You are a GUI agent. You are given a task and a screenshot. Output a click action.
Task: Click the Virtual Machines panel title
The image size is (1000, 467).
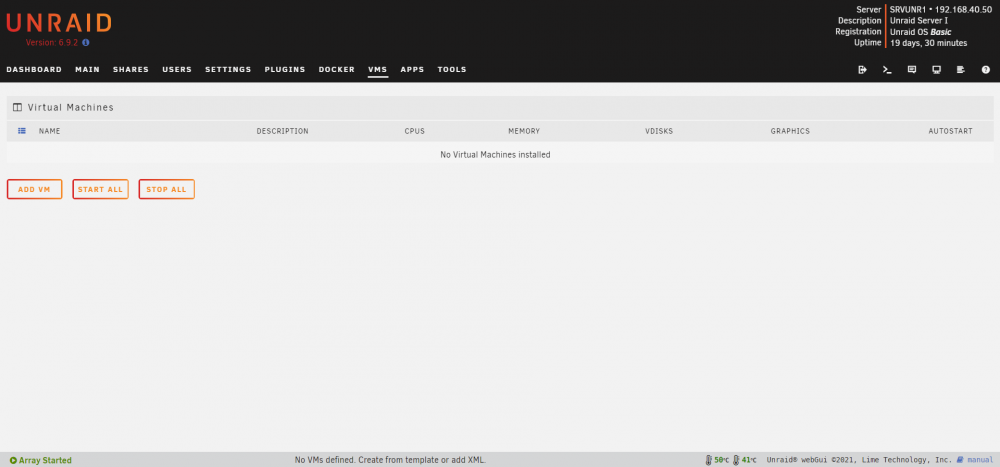pyautogui.click(x=71, y=107)
